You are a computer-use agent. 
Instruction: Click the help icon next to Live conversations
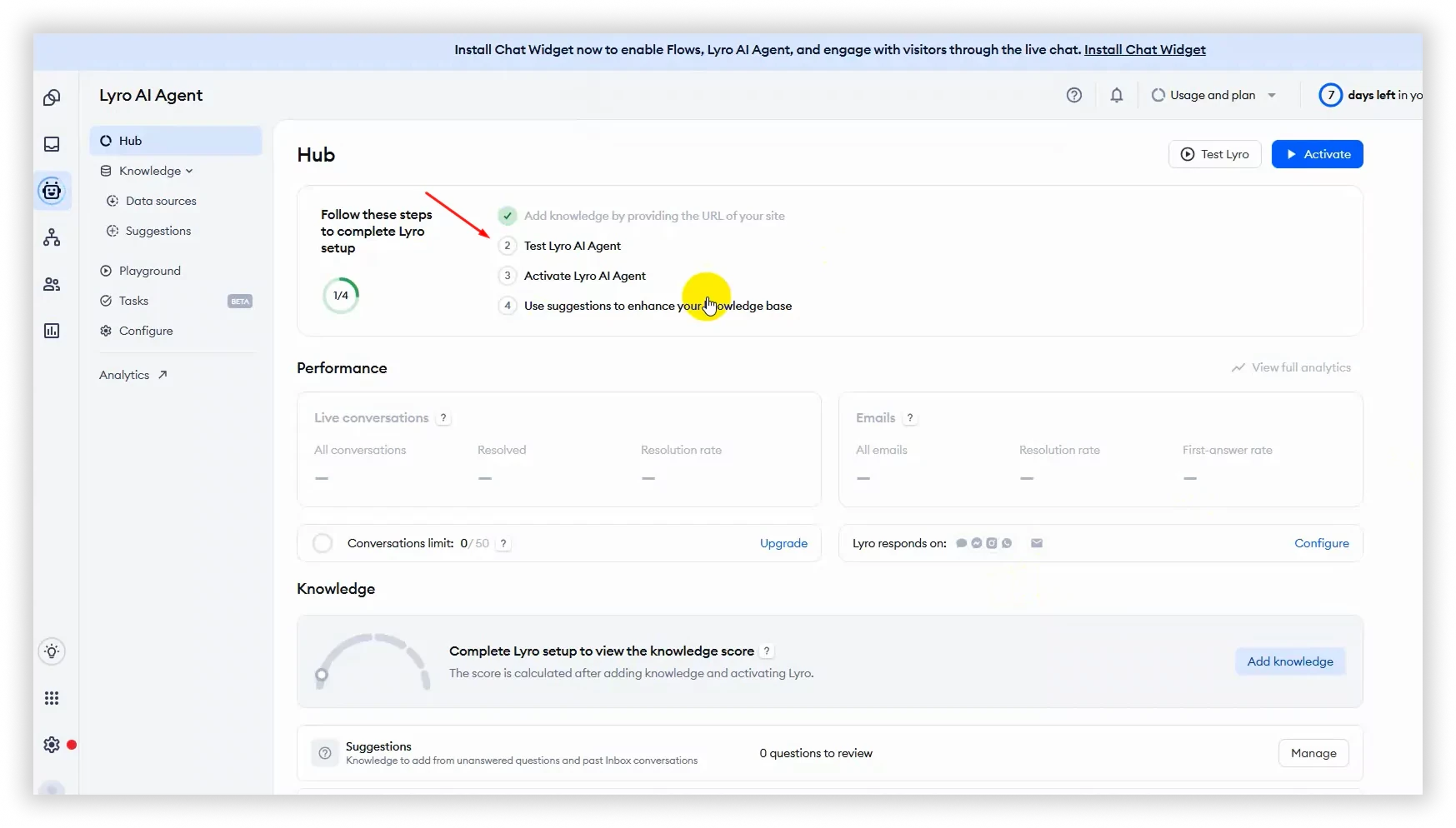click(x=443, y=418)
